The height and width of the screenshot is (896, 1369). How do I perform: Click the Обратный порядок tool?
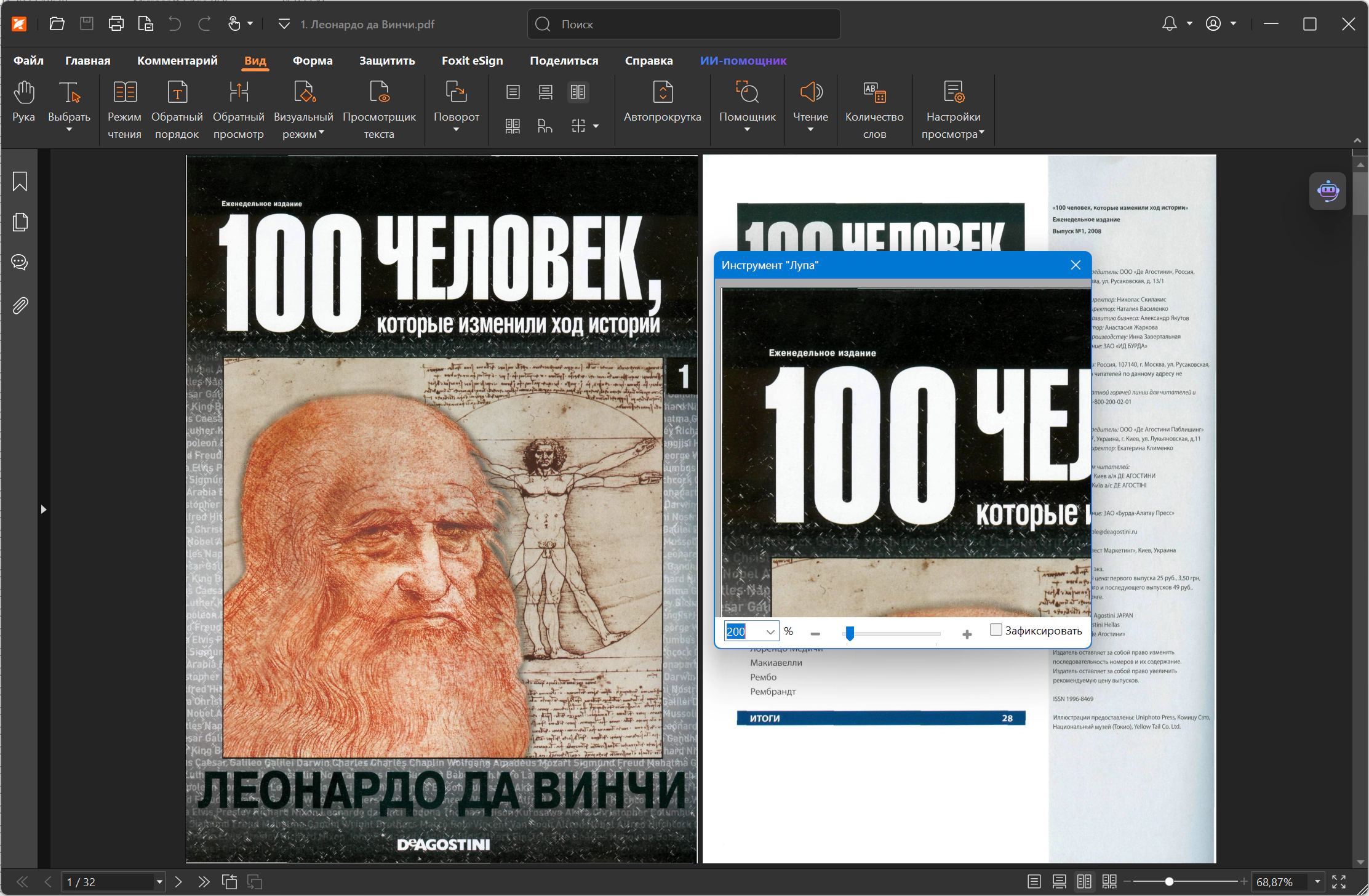point(177,110)
